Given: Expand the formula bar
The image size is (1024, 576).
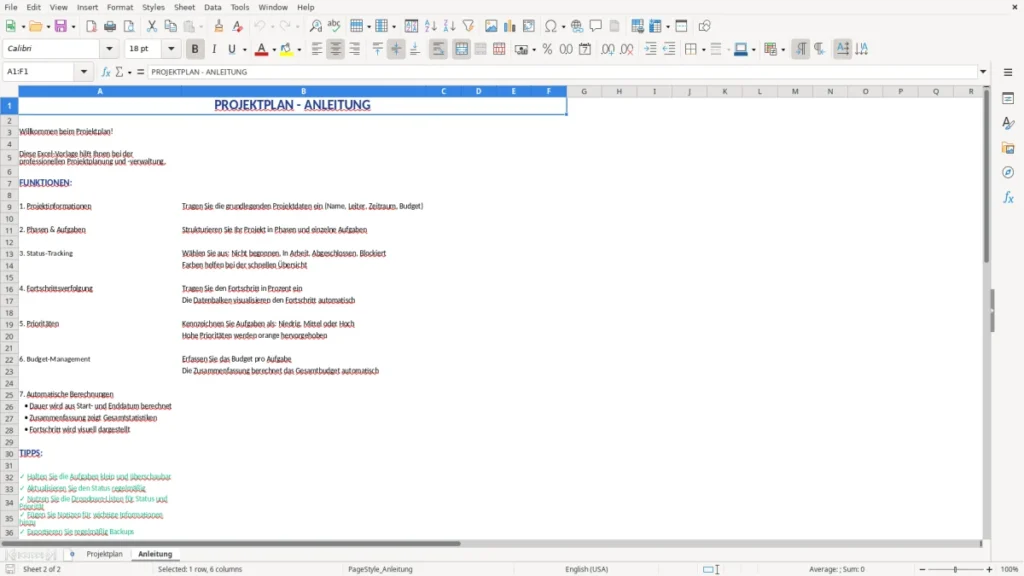Looking at the screenshot, I should coord(983,72).
